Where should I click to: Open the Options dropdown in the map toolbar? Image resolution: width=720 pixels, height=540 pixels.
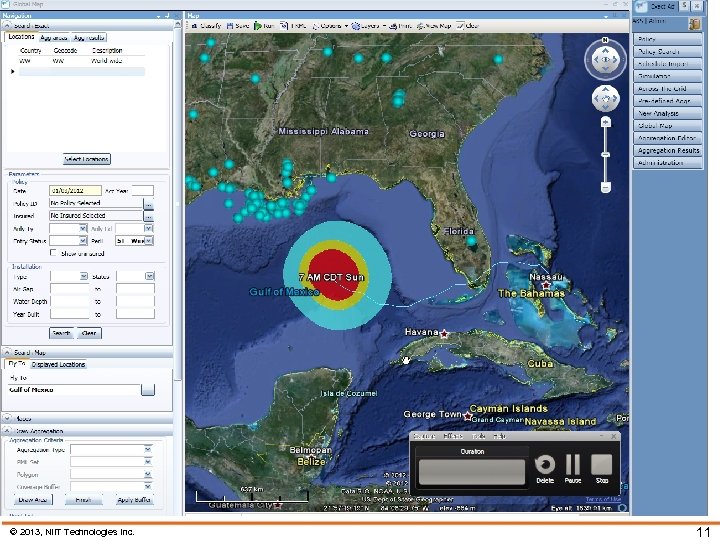330,26
